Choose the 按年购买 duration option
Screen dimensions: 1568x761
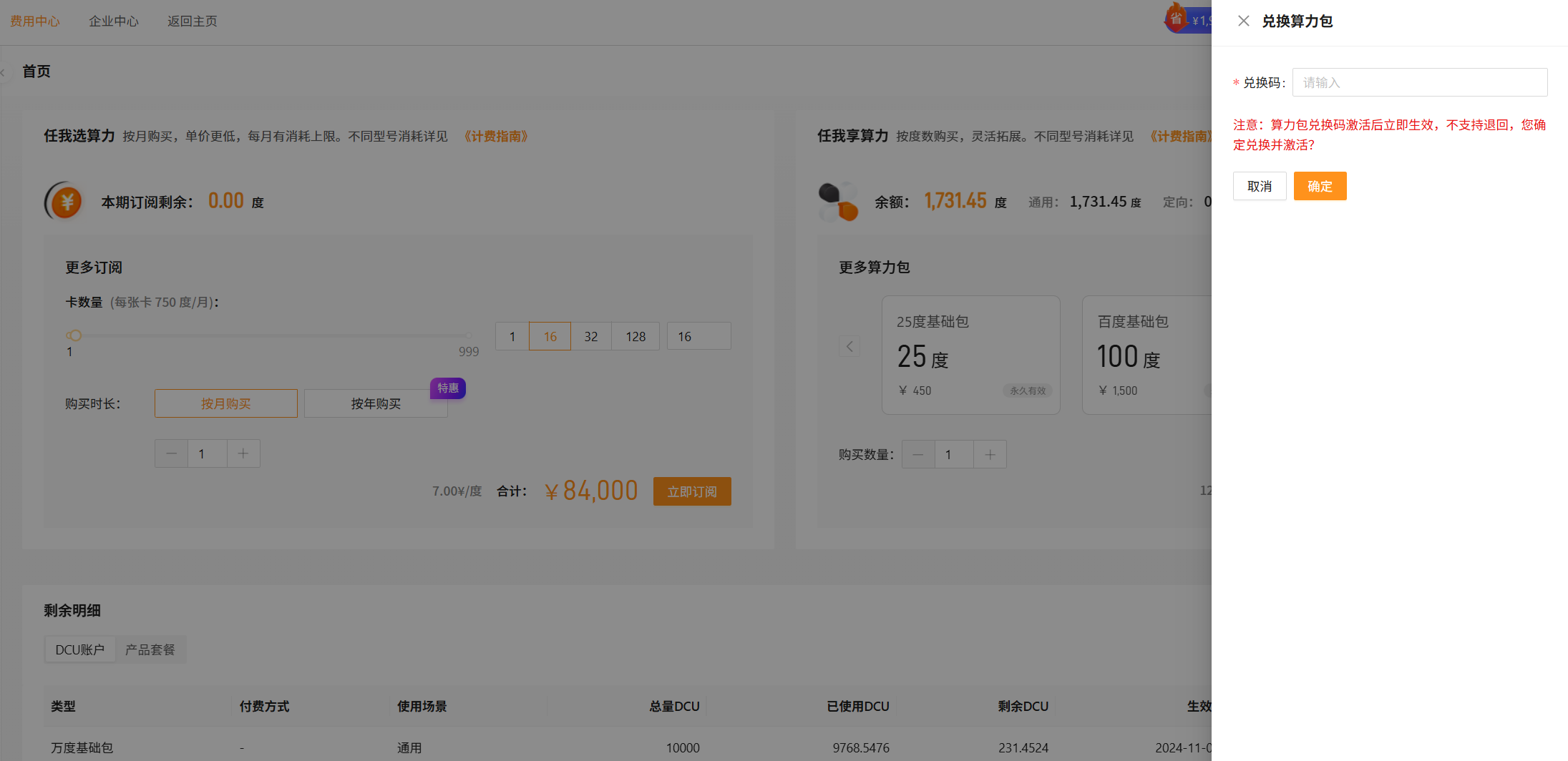click(x=375, y=403)
